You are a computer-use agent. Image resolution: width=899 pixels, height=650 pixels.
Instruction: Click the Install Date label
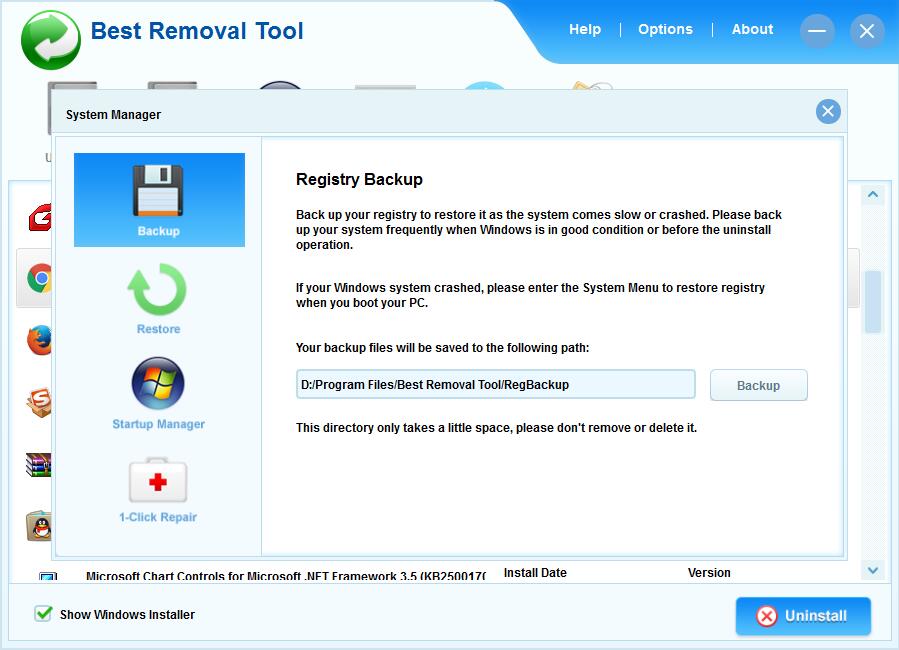tap(535, 573)
